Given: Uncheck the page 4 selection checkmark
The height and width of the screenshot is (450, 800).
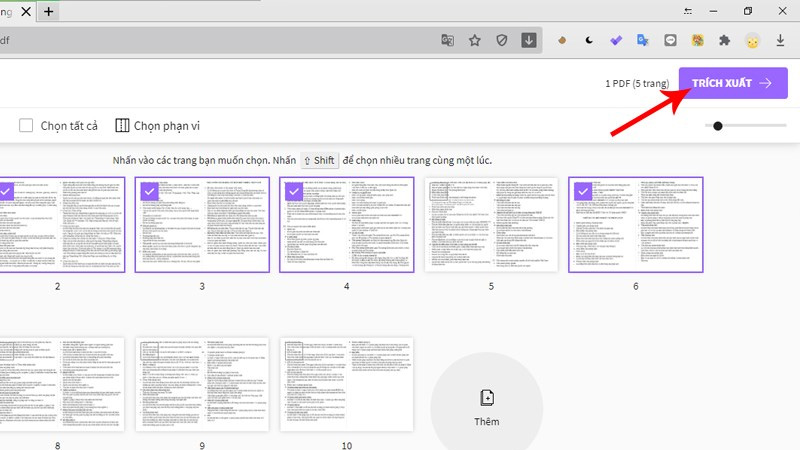Looking at the screenshot, I should click(x=294, y=192).
